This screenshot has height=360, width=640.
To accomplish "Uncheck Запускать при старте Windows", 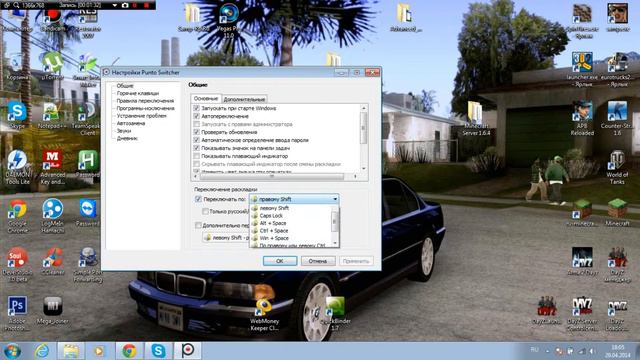I will point(197,108).
